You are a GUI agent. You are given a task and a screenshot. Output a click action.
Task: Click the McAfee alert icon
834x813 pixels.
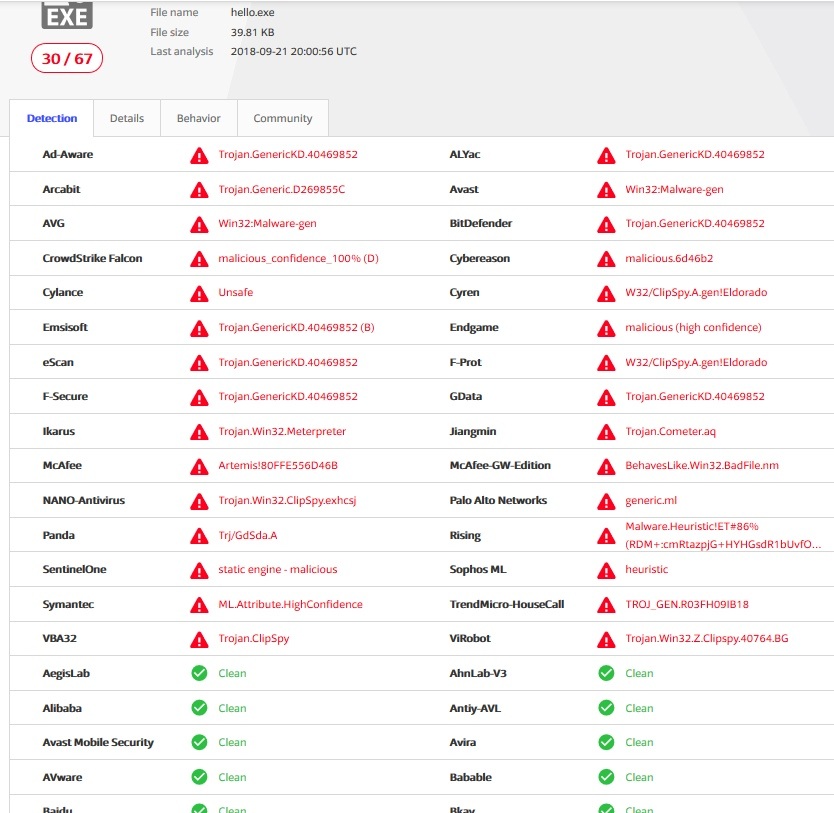point(199,466)
